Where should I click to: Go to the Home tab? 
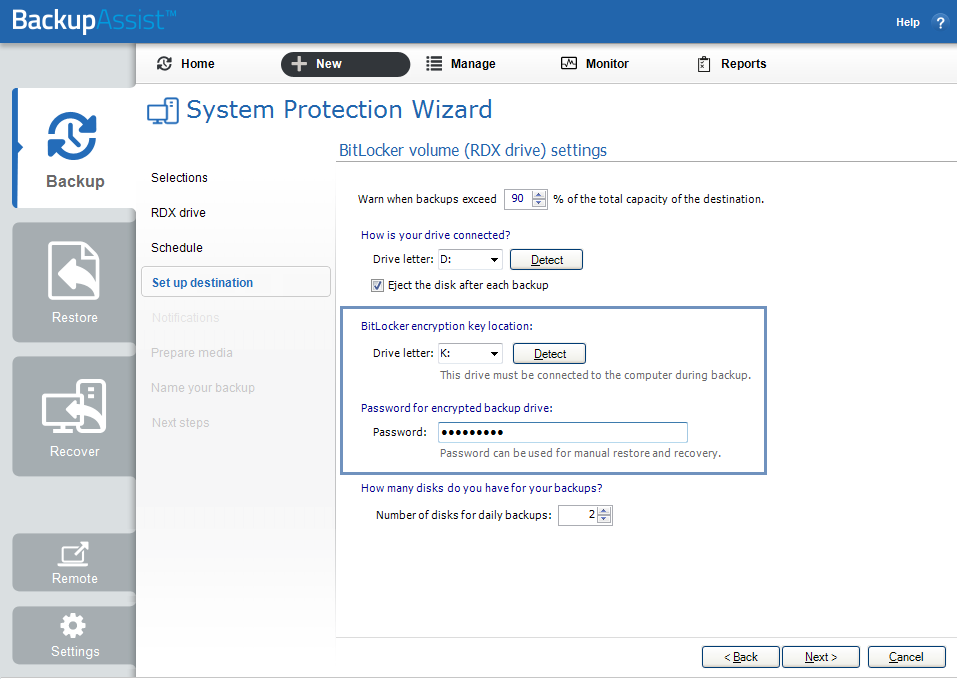tap(186, 63)
